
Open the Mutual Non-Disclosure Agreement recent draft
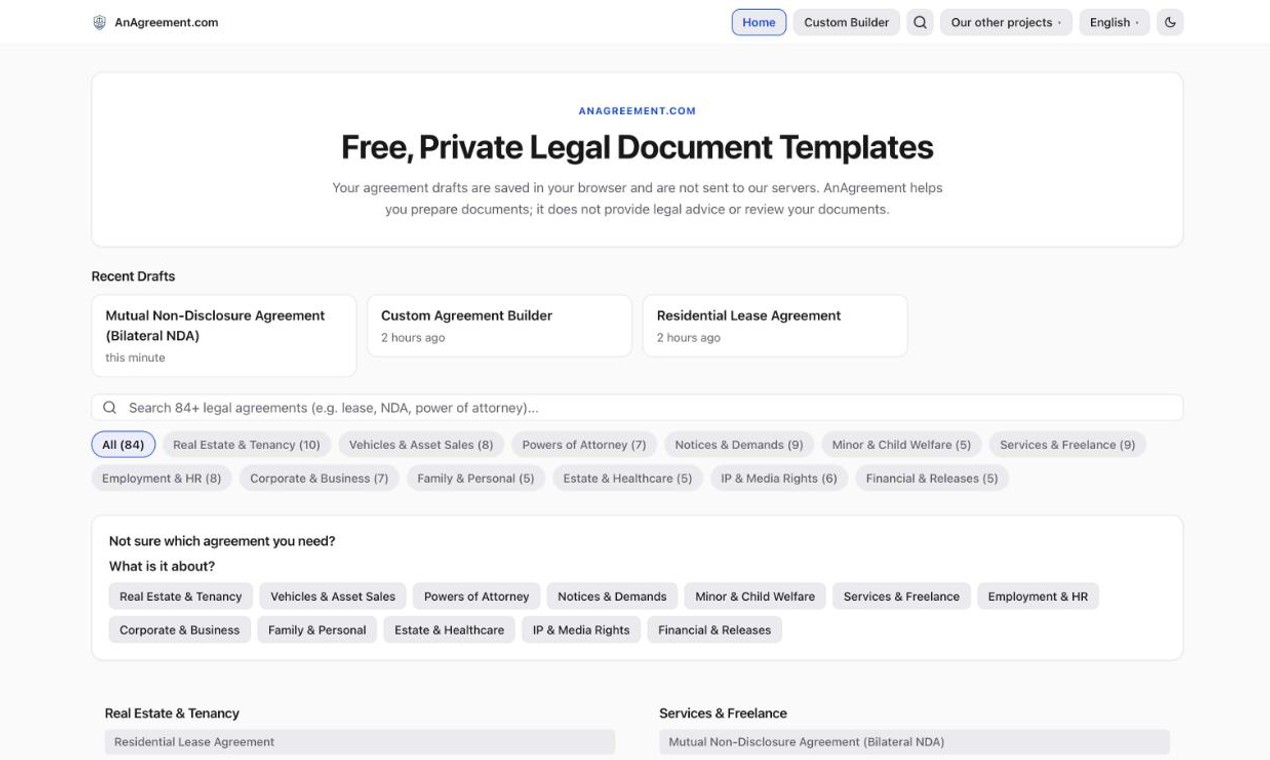tap(224, 336)
